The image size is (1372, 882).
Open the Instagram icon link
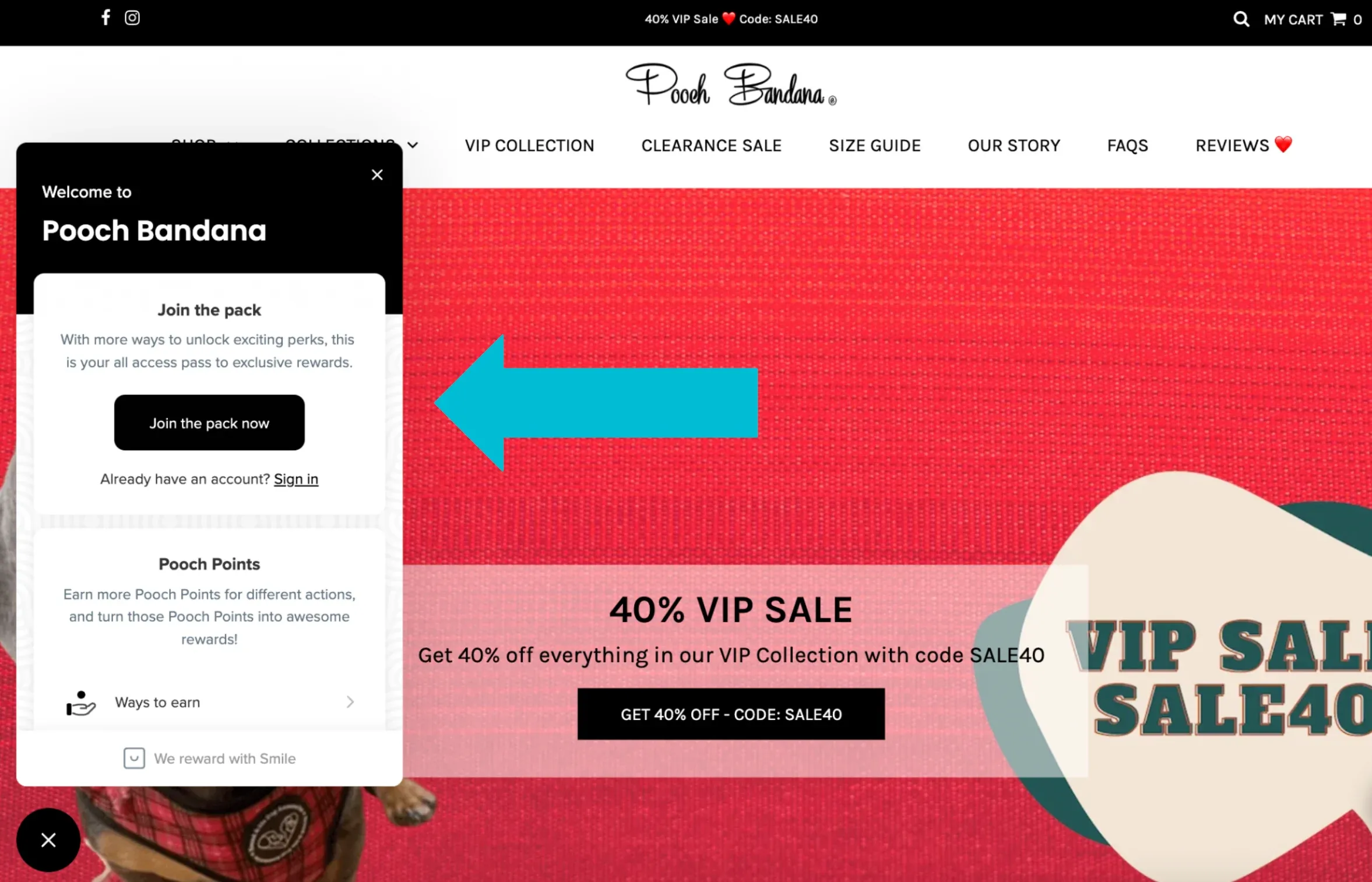132,17
